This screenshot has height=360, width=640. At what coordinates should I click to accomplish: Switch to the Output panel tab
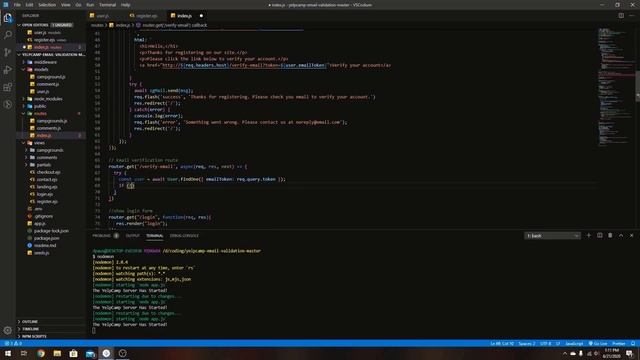click(133, 236)
